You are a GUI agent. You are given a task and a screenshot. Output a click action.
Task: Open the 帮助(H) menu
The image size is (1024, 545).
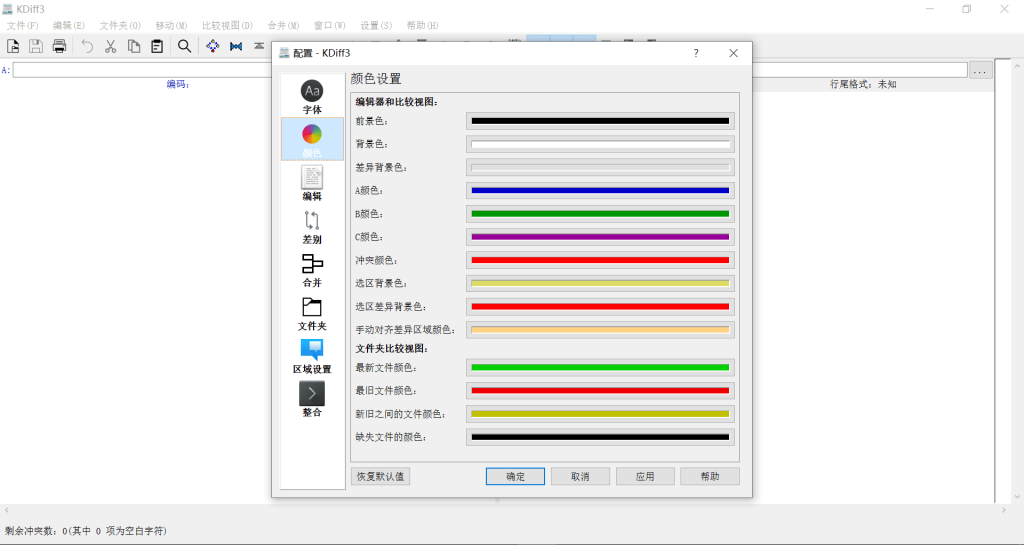coord(423,25)
